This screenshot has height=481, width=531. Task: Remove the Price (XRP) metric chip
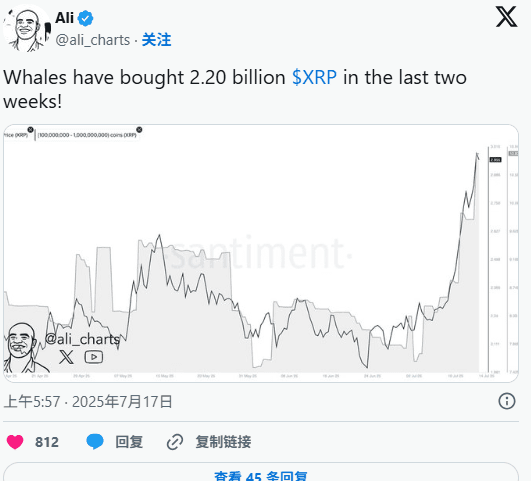(30, 130)
